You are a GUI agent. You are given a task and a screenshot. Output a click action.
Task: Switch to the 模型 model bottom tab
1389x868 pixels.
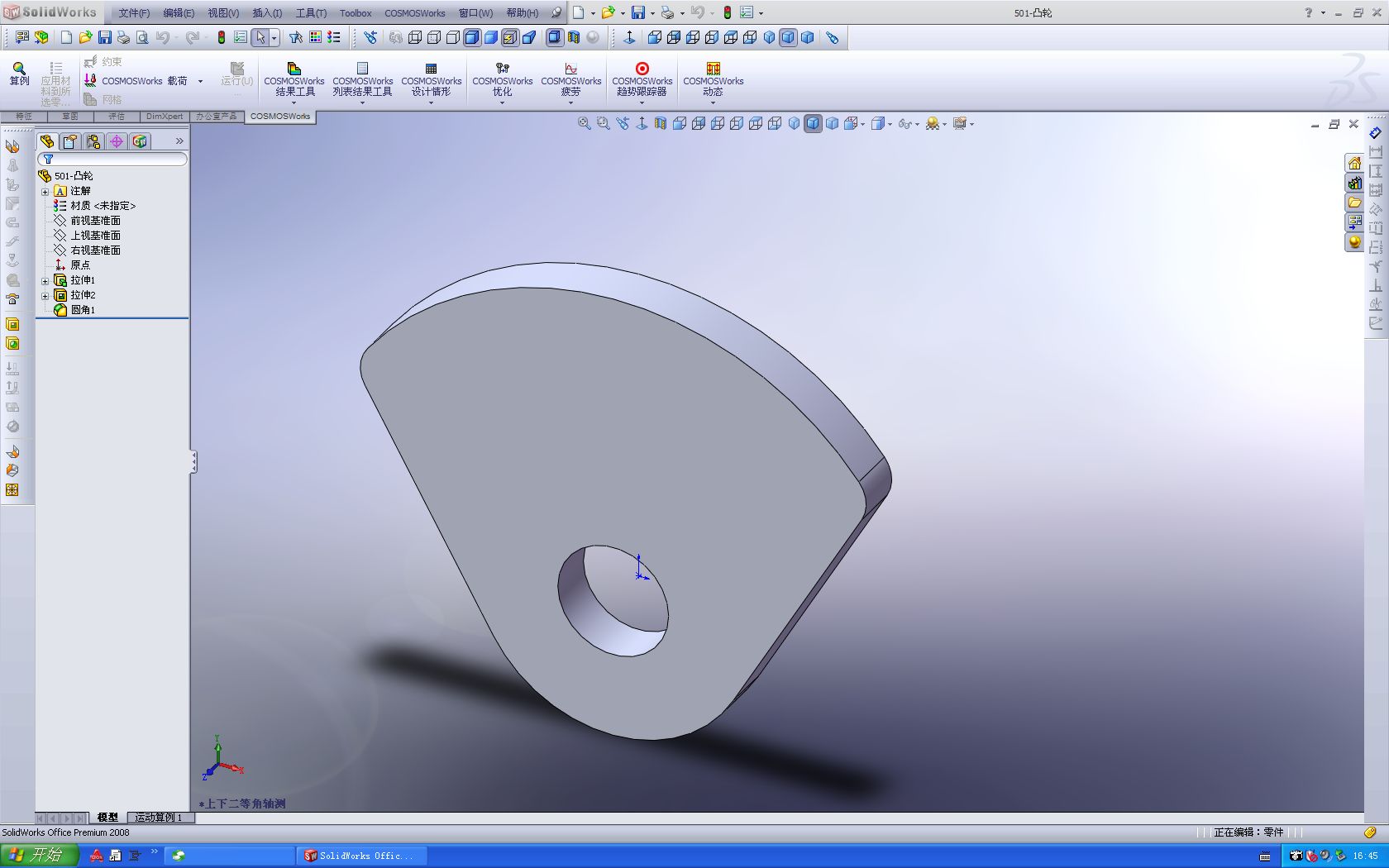point(107,818)
